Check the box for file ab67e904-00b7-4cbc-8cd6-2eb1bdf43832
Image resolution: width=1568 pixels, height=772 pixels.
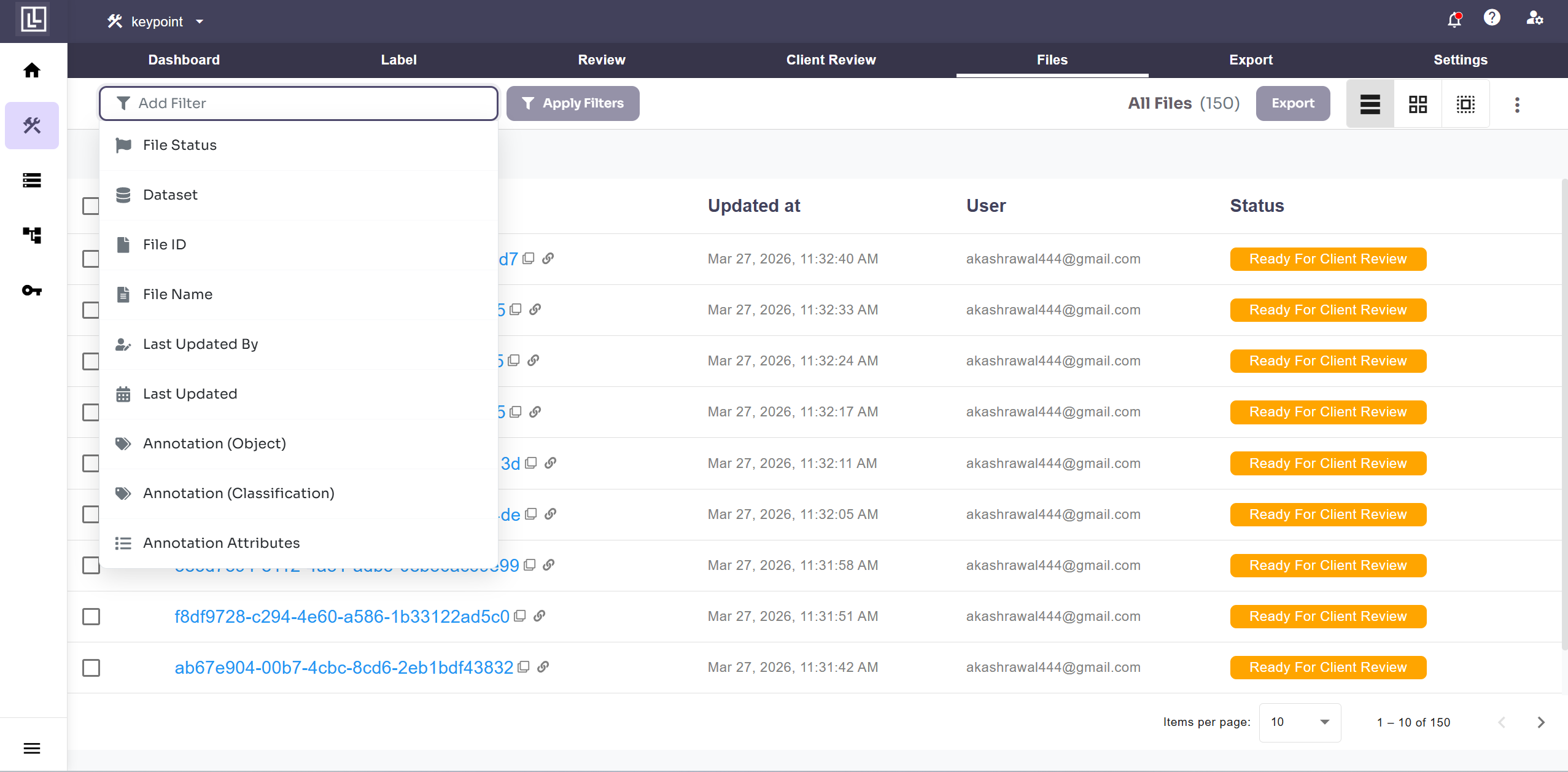coord(91,667)
